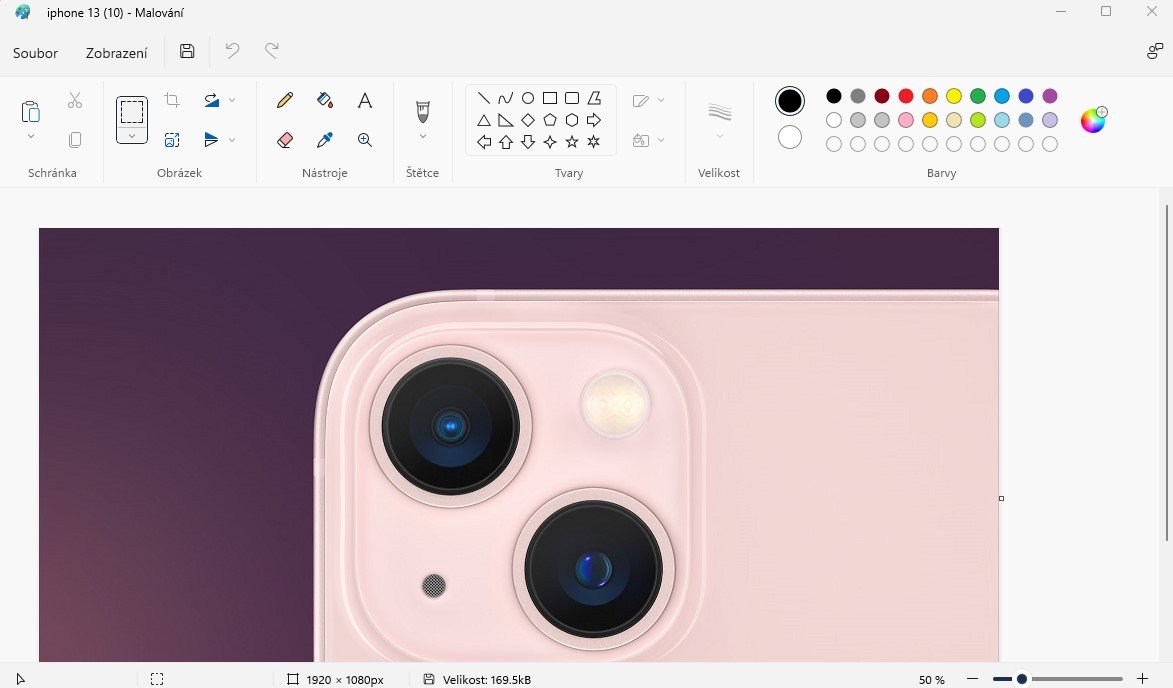Select the Fill bucket tool
Image resolution: width=1173 pixels, height=688 pixels.
pyautogui.click(x=325, y=100)
